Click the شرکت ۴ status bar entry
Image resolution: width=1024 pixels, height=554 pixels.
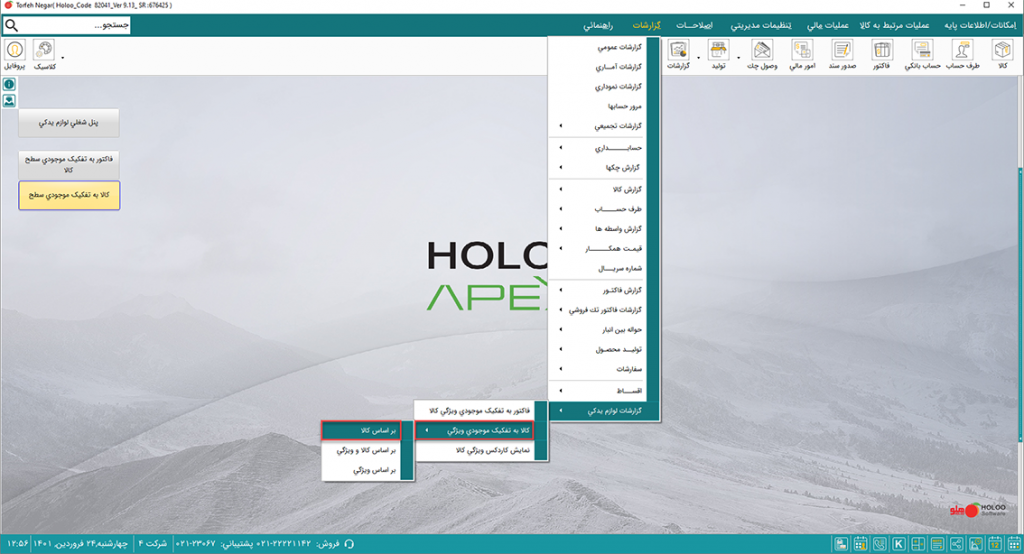(153, 544)
